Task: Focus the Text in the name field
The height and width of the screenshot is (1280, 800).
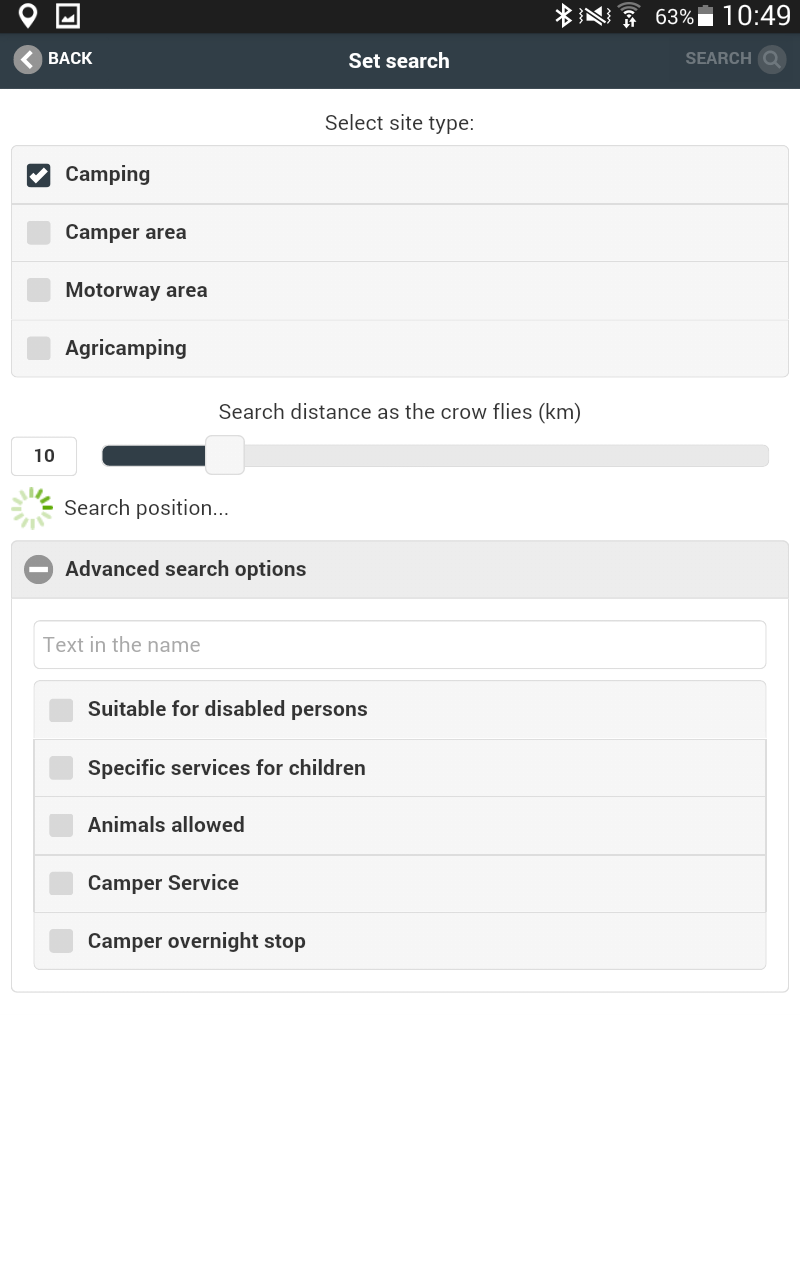Action: tap(400, 645)
